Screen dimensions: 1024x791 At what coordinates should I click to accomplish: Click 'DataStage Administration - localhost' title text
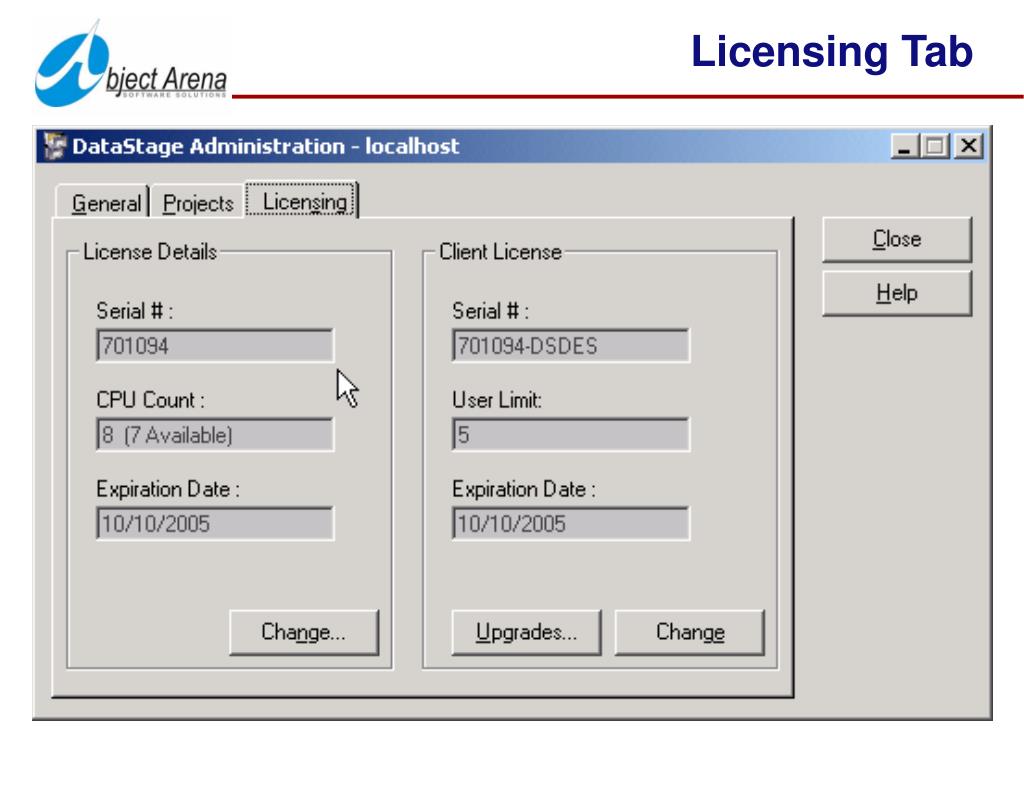[266, 146]
